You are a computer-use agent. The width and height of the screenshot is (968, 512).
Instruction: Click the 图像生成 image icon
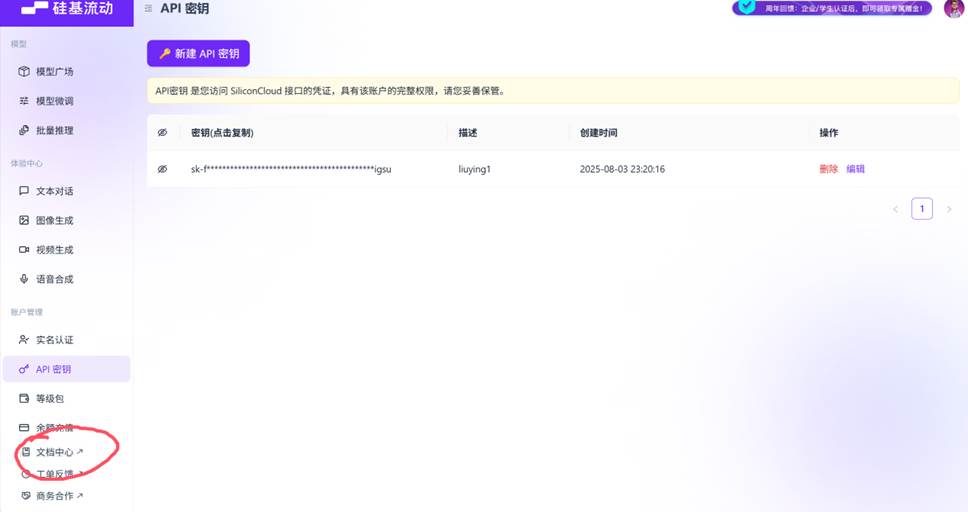(x=24, y=220)
